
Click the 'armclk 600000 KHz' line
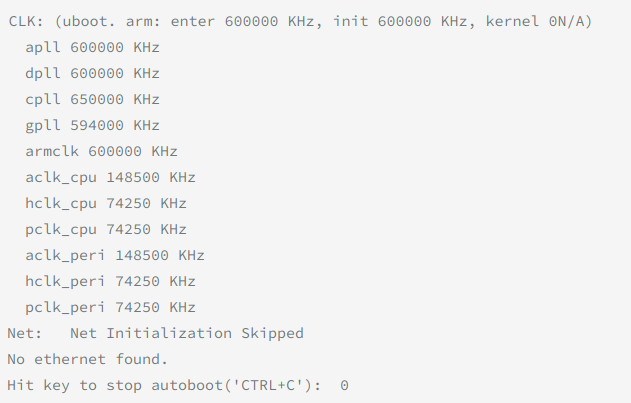pos(101,151)
